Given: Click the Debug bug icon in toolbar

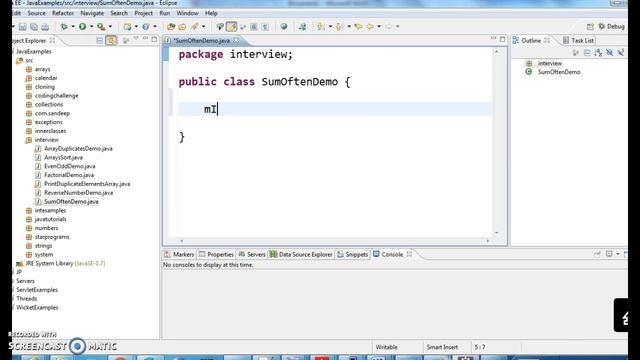Looking at the screenshot, I should (64, 27).
